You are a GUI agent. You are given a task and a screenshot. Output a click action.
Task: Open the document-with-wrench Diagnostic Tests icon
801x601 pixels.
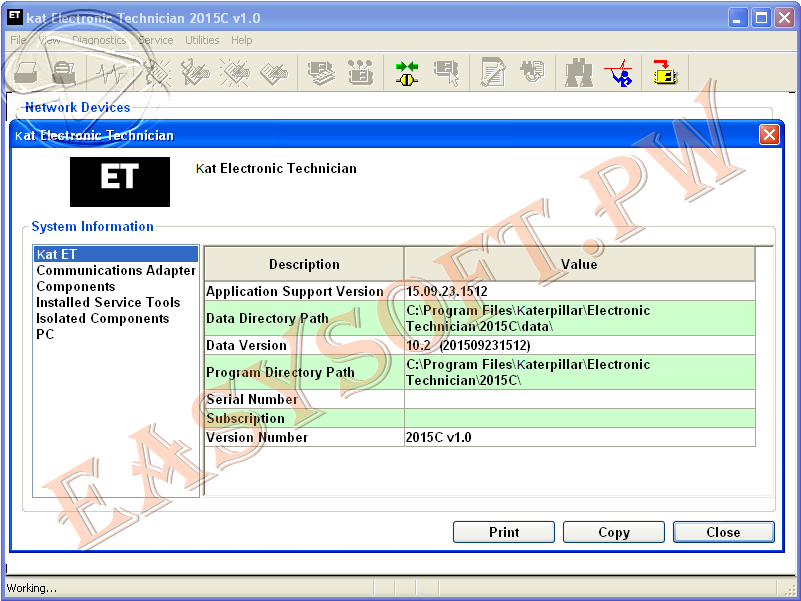point(493,72)
